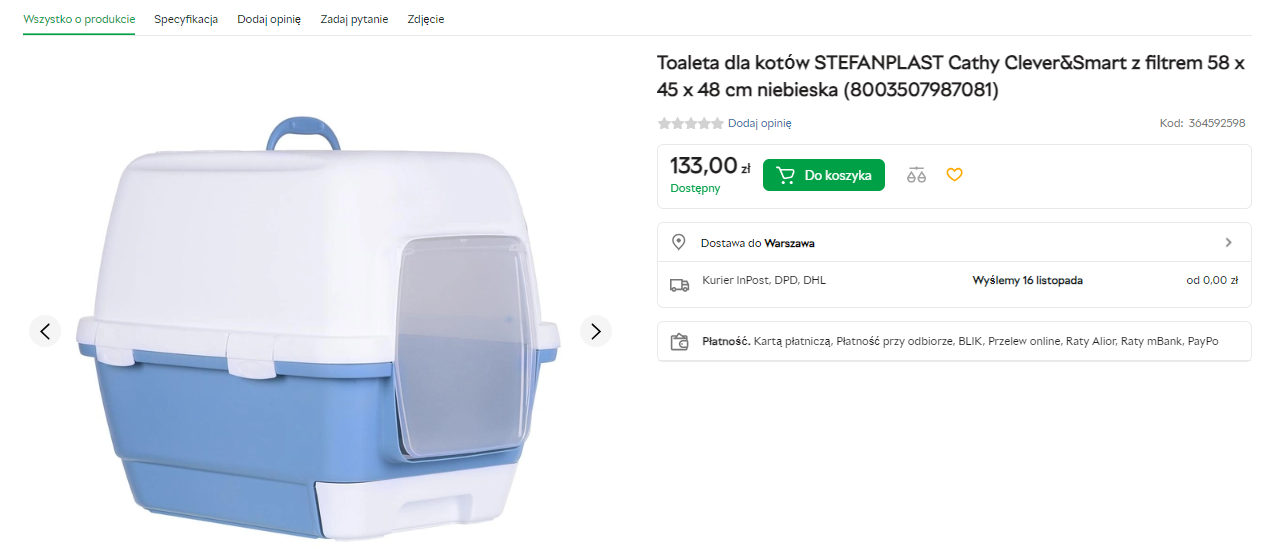Click Dodaj opinię link beside the stars

760,124
